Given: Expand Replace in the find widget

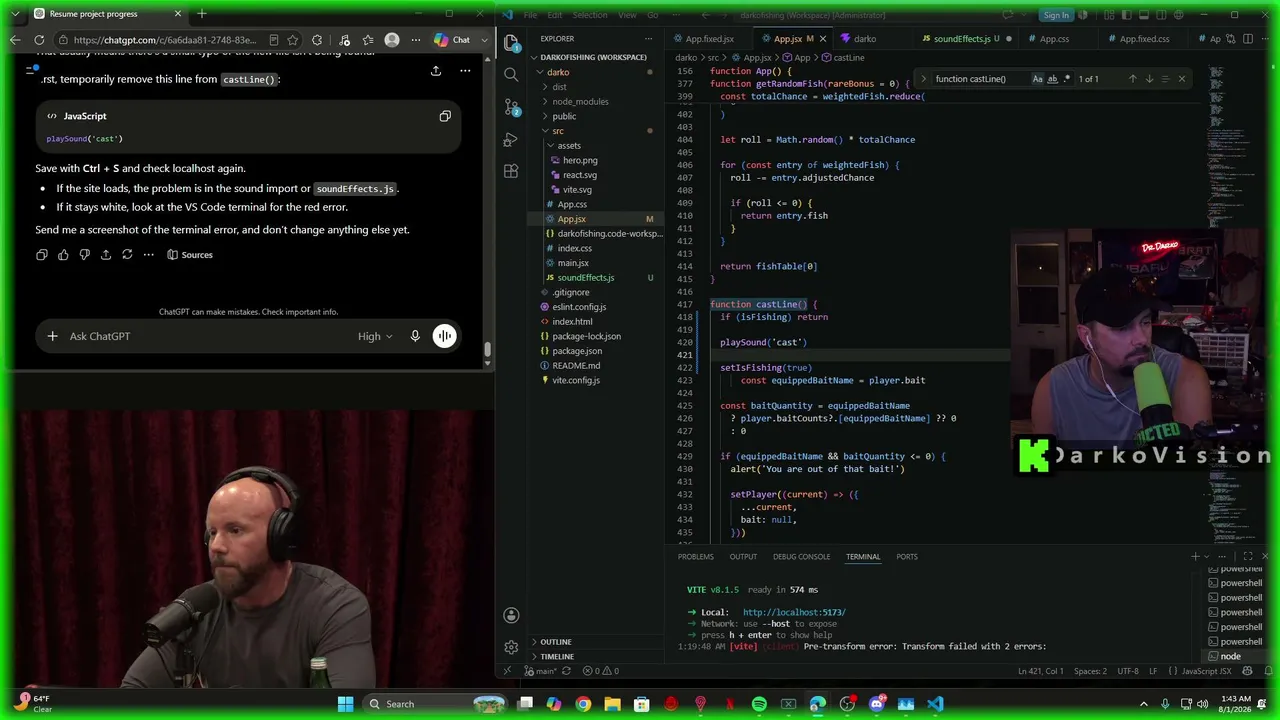Looking at the screenshot, I should [x=923, y=79].
